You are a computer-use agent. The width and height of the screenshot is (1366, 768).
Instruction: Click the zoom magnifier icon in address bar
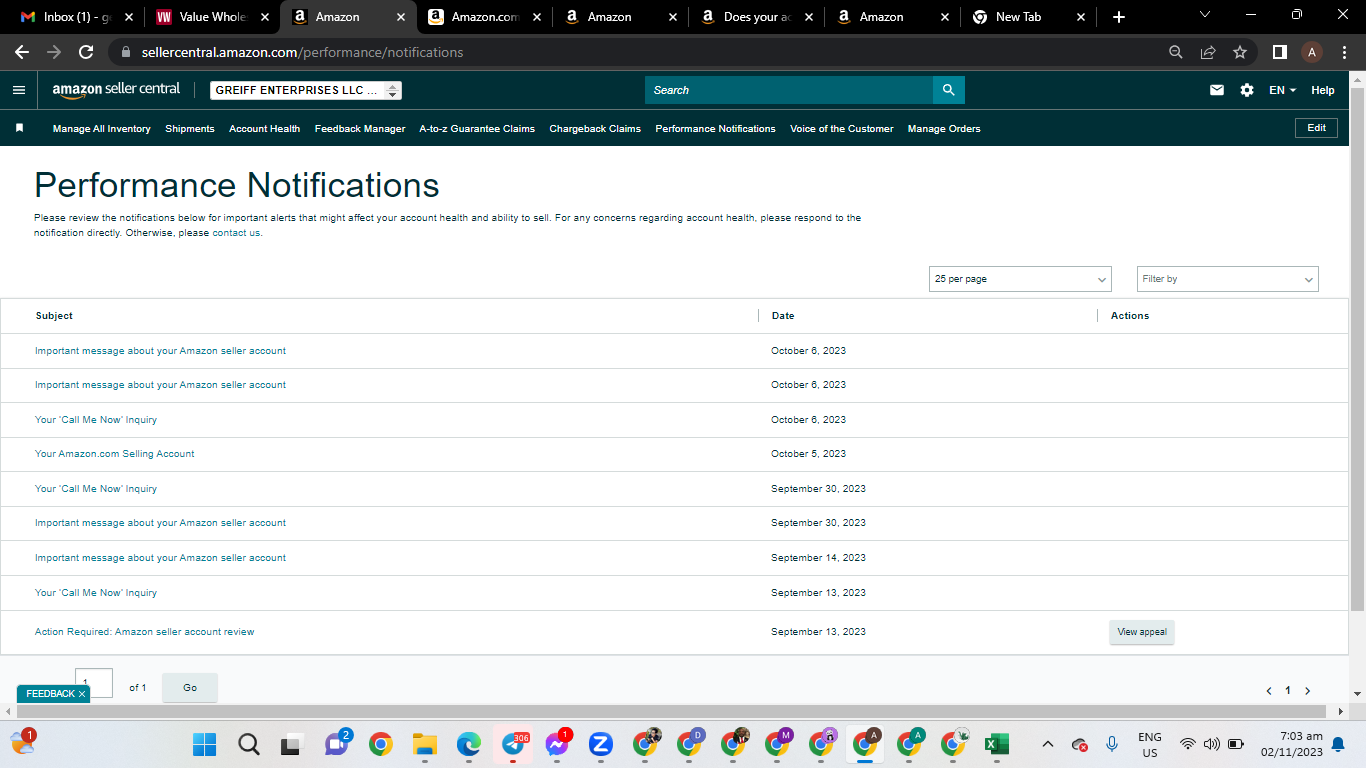pos(1176,52)
